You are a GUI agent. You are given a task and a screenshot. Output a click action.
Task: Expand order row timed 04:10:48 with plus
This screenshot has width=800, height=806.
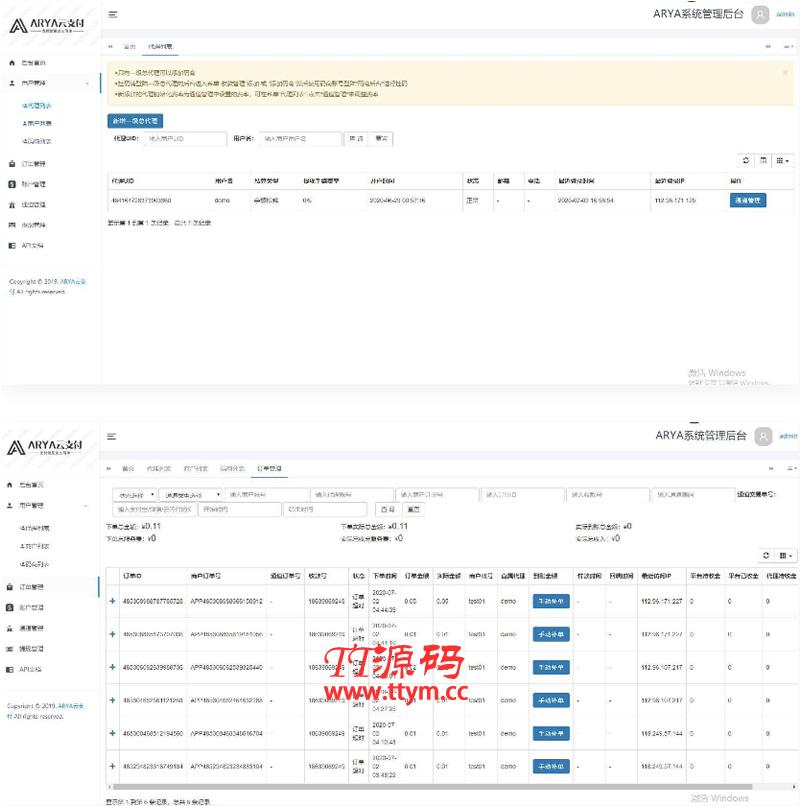[113, 733]
